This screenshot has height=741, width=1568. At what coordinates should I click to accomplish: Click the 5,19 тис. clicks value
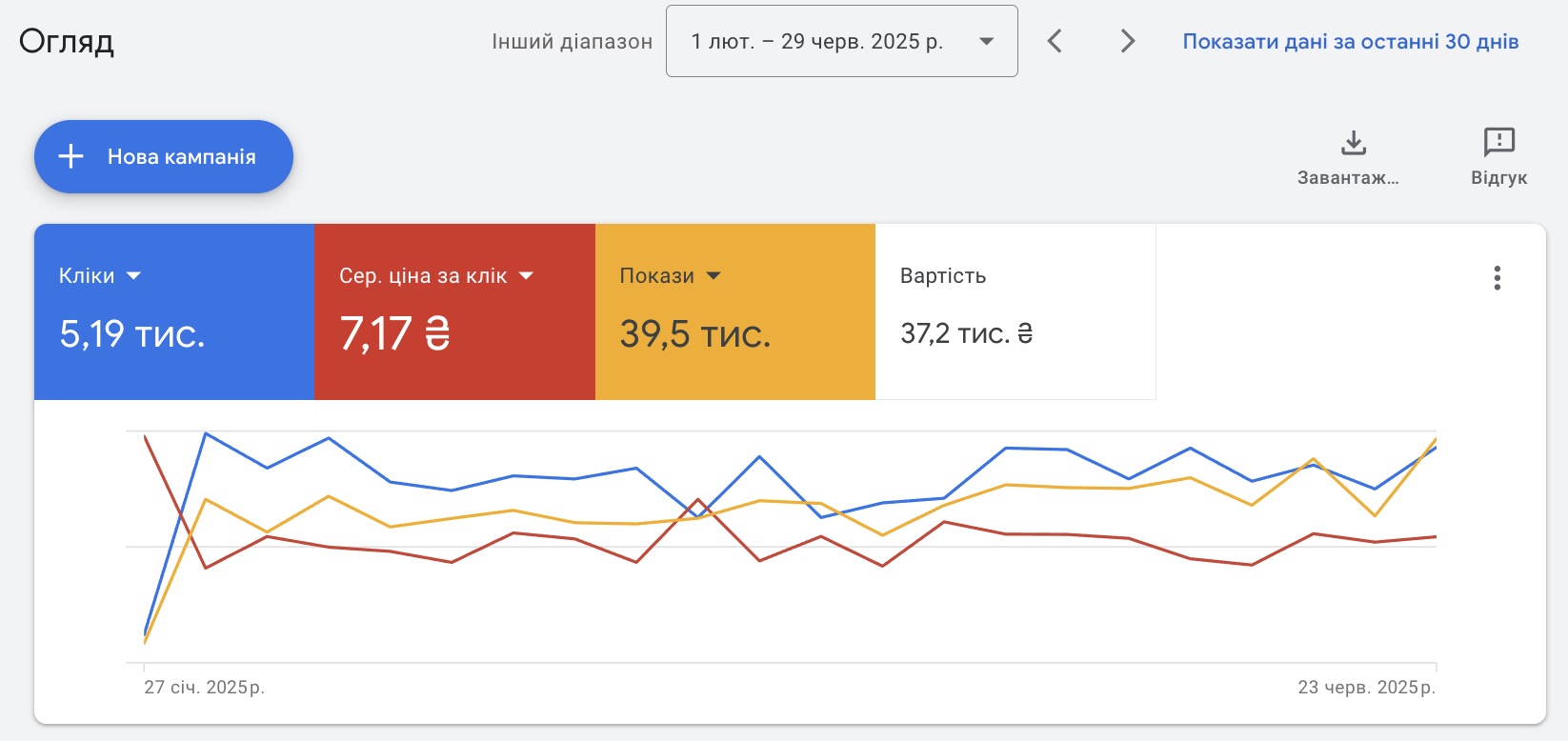coord(132,334)
